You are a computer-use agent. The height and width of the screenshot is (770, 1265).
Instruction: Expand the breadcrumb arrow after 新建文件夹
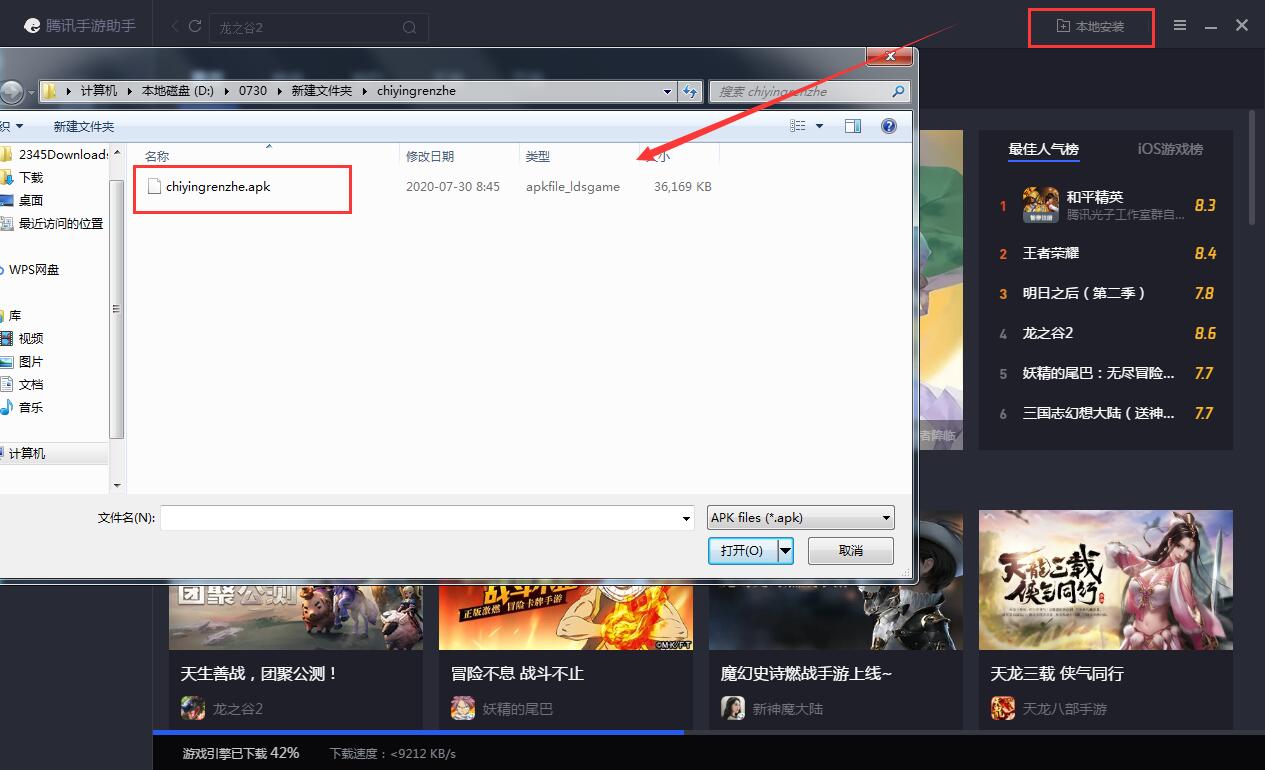(365, 91)
